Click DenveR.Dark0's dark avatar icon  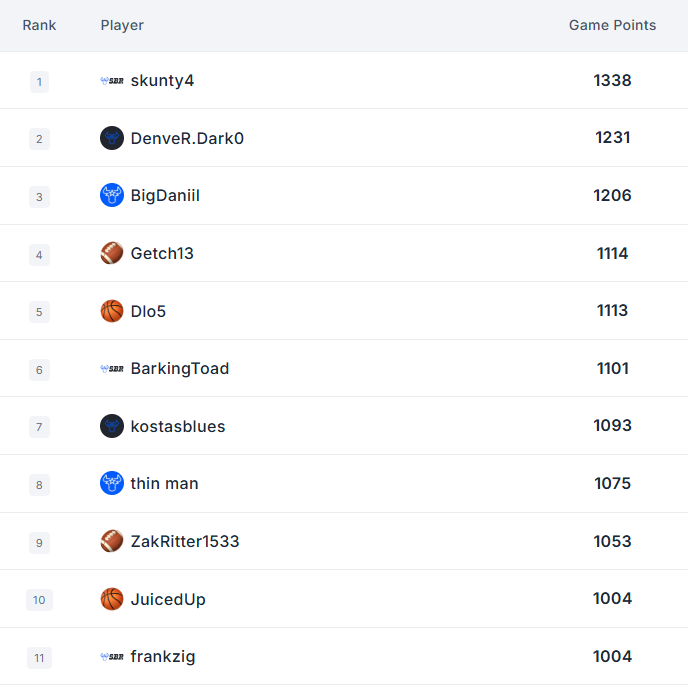pos(112,138)
